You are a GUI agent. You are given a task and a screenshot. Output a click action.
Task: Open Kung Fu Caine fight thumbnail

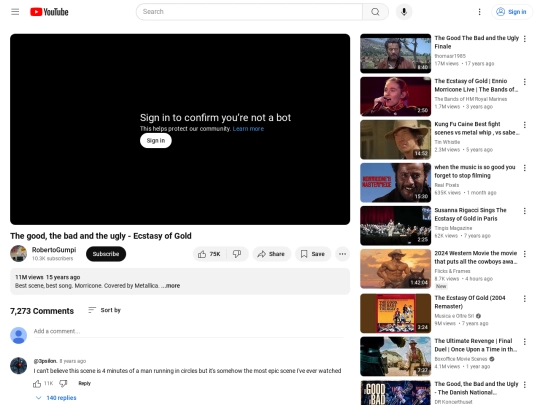click(395, 139)
